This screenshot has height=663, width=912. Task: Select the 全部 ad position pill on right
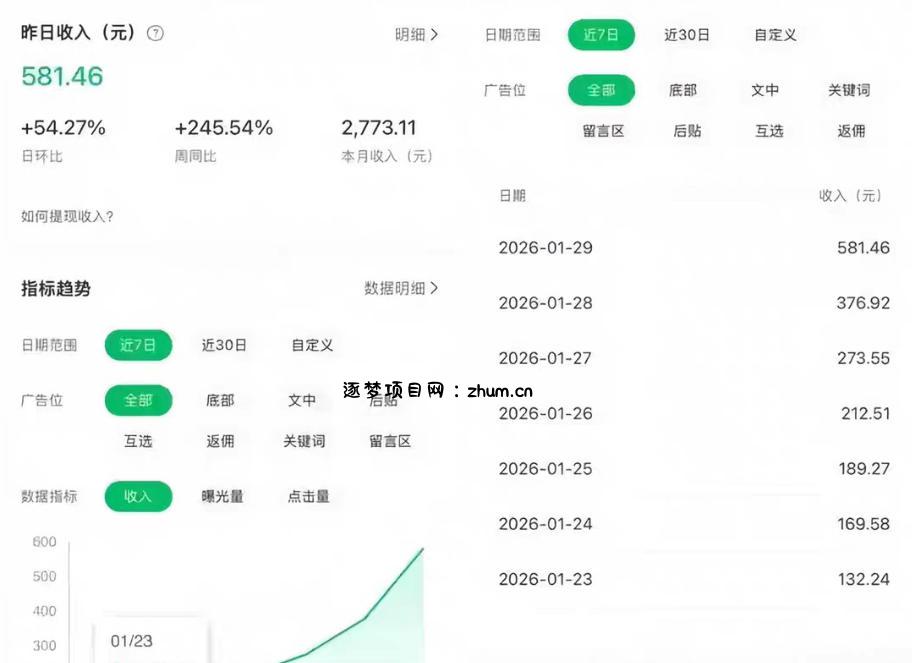pyautogui.click(x=601, y=90)
